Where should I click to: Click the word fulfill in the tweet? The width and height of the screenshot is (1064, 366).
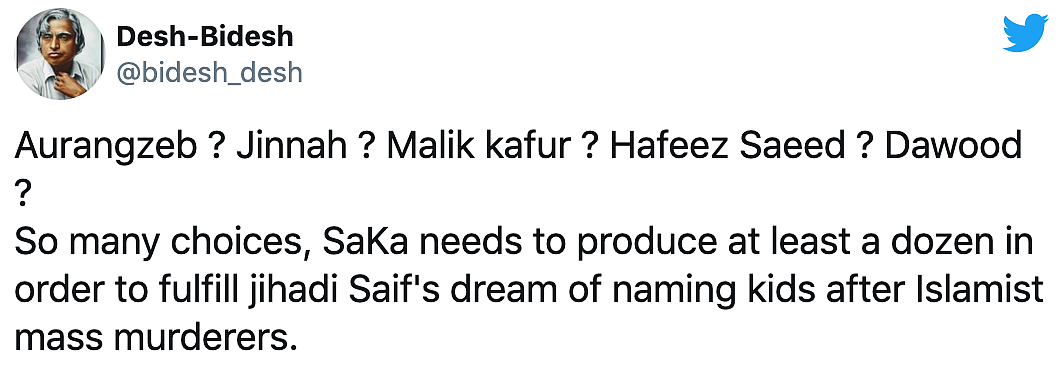tap(167, 292)
